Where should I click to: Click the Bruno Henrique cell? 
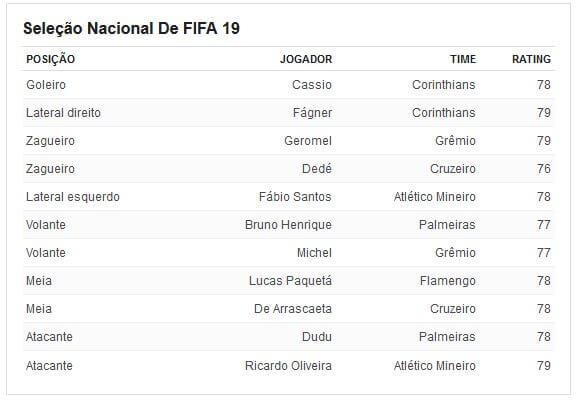[x=288, y=225]
